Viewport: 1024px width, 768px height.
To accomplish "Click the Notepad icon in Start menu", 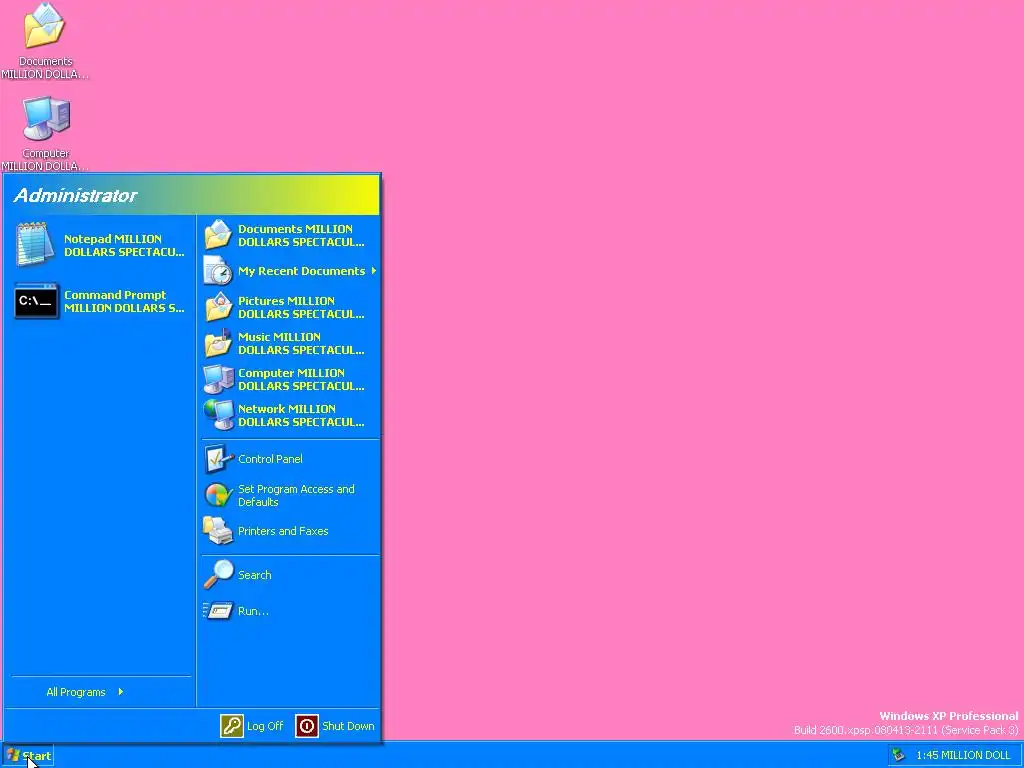I will [x=35, y=245].
